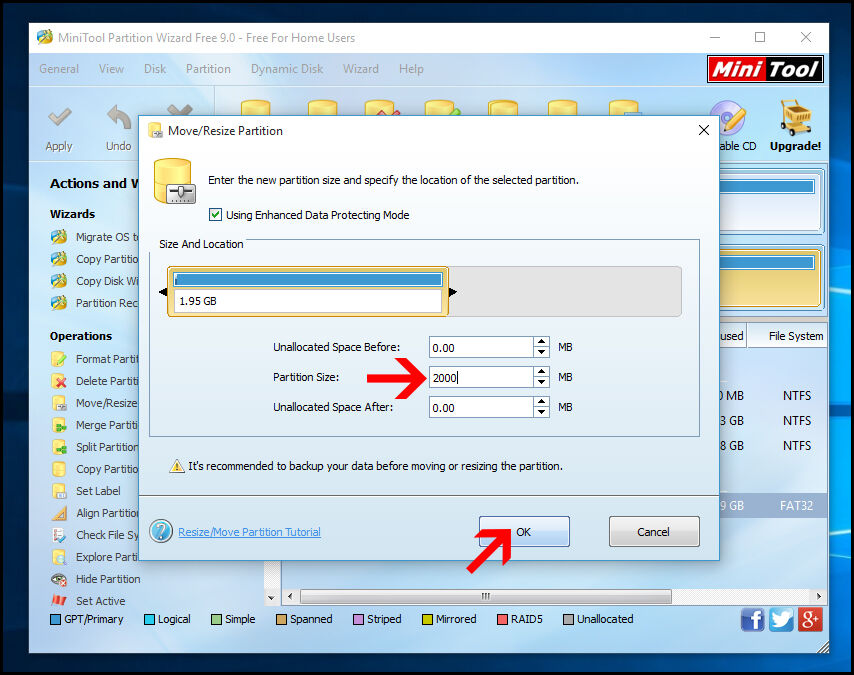
Task: Open the Disk menu
Action: tap(155, 69)
